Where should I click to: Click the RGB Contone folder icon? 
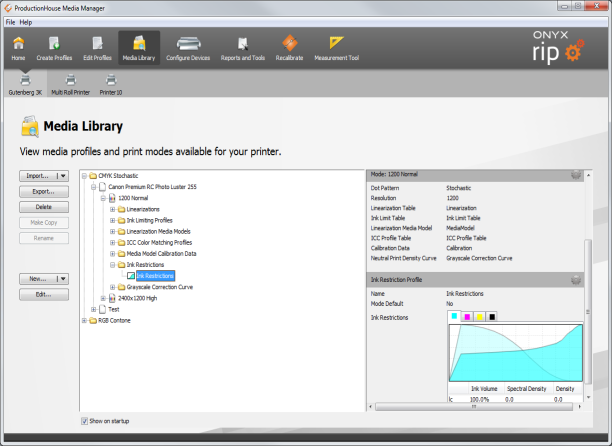coord(93,320)
